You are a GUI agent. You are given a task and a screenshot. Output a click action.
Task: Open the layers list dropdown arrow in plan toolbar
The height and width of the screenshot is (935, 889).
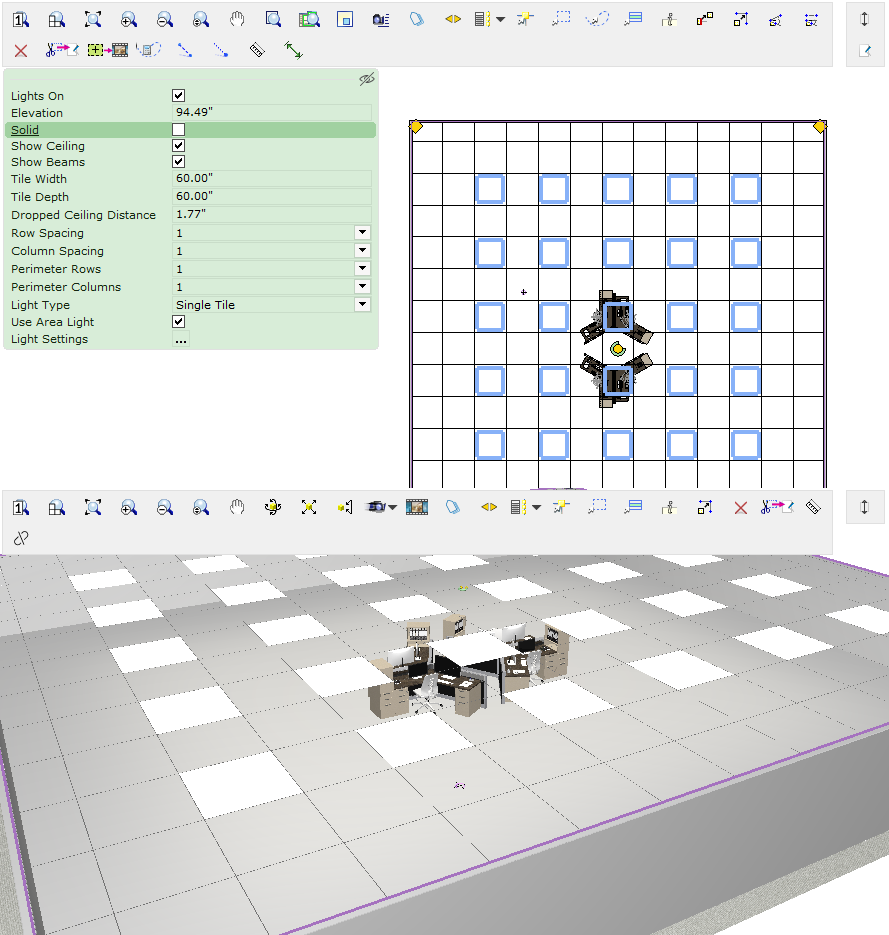[x=501, y=20]
